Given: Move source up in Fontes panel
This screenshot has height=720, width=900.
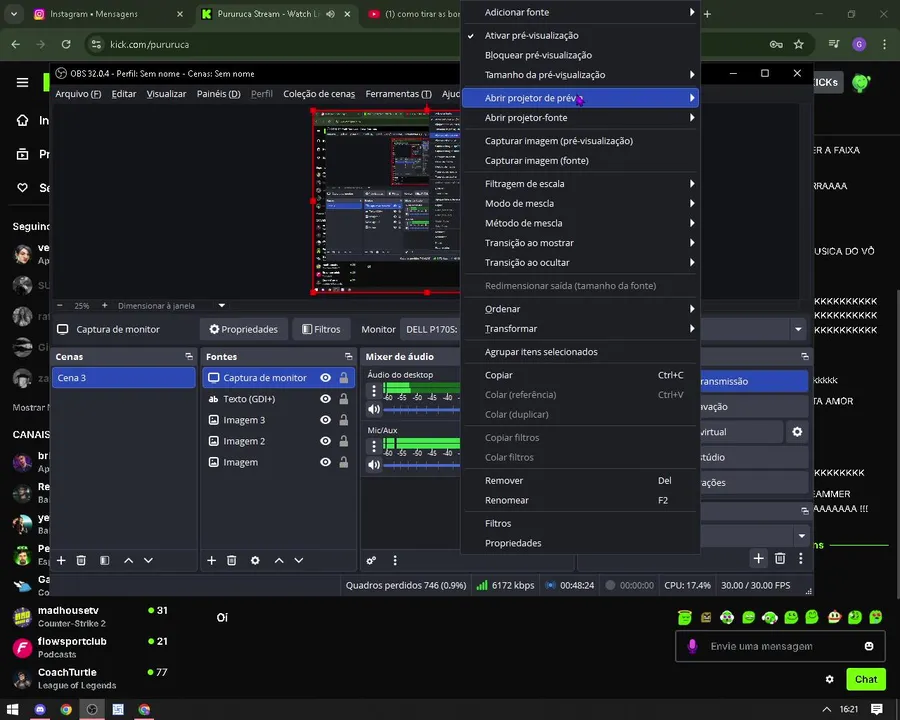Looking at the screenshot, I should (x=279, y=560).
